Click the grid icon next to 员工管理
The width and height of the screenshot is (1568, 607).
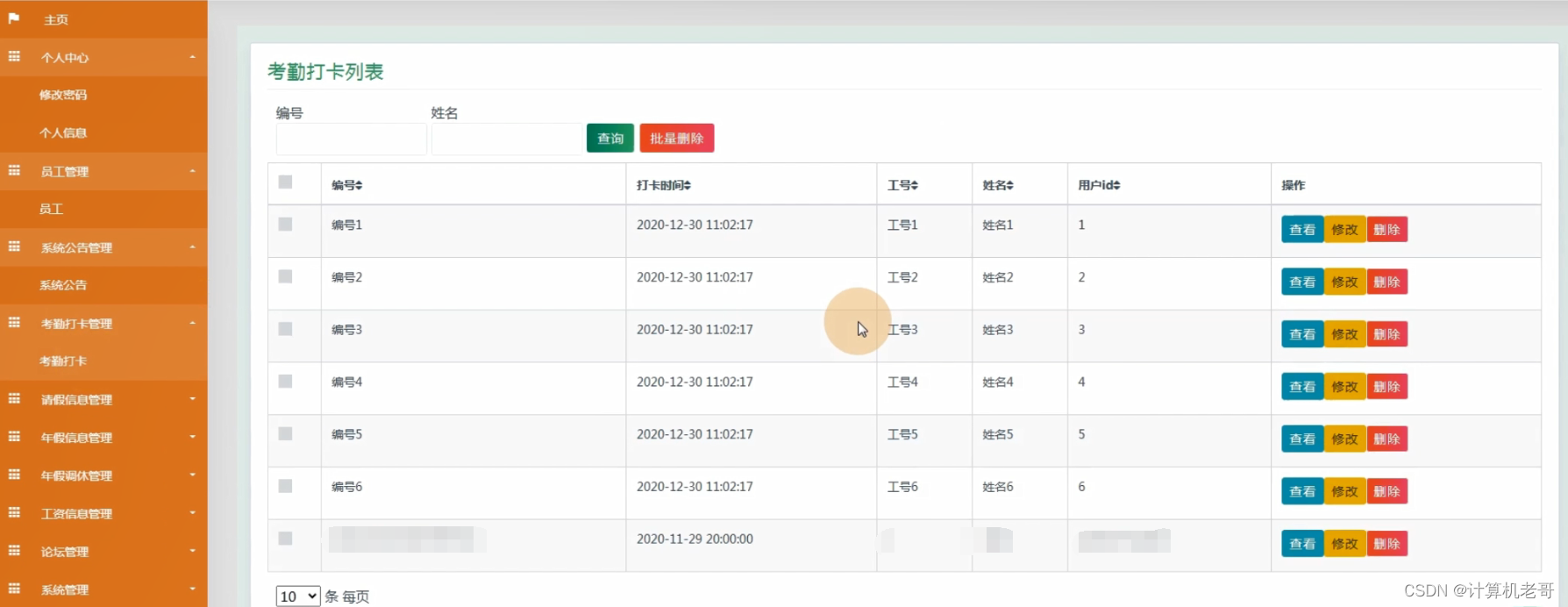click(x=14, y=170)
